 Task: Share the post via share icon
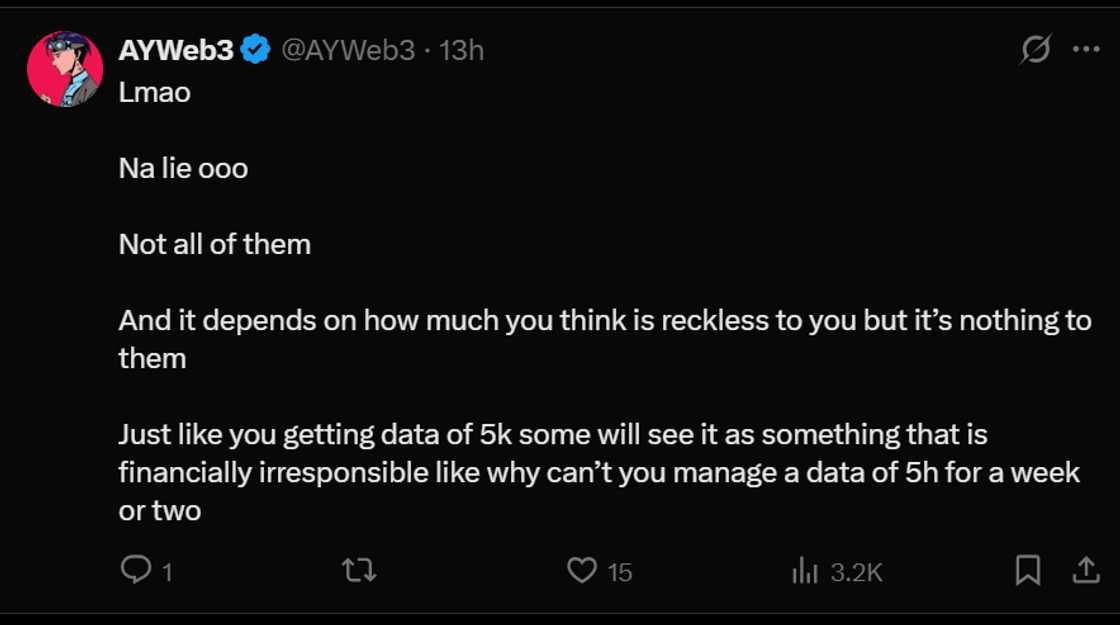pyautogui.click(x=1085, y=570)
